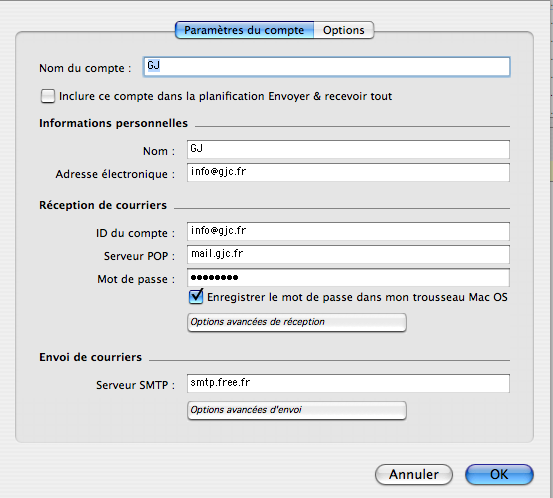This screenshot has height=498, width=553.
Task: Switch to the Options tab
Action: click(x=344, y=30)
